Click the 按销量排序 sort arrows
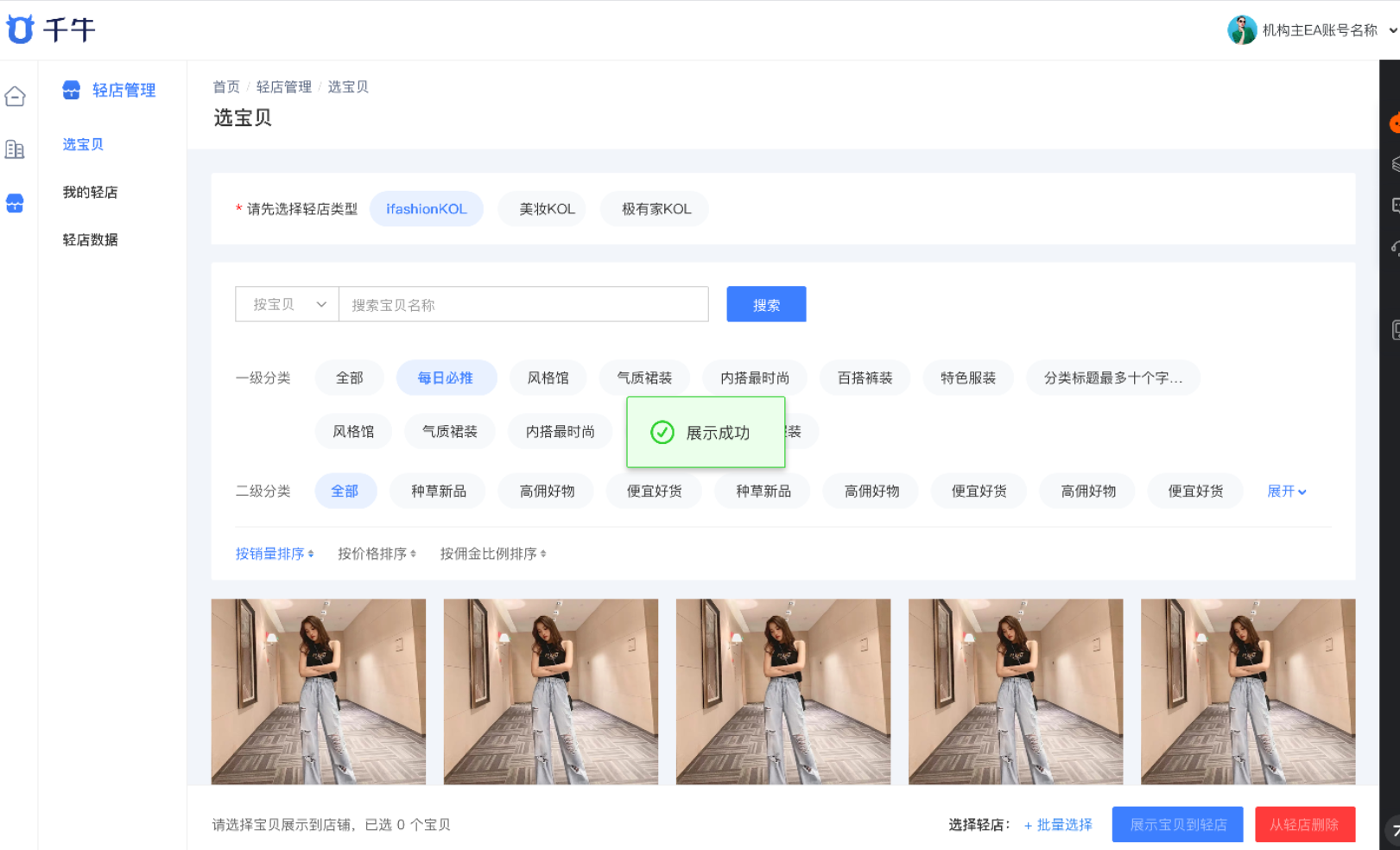Screen dimensions: 1400x850 (x=311, y=554)
